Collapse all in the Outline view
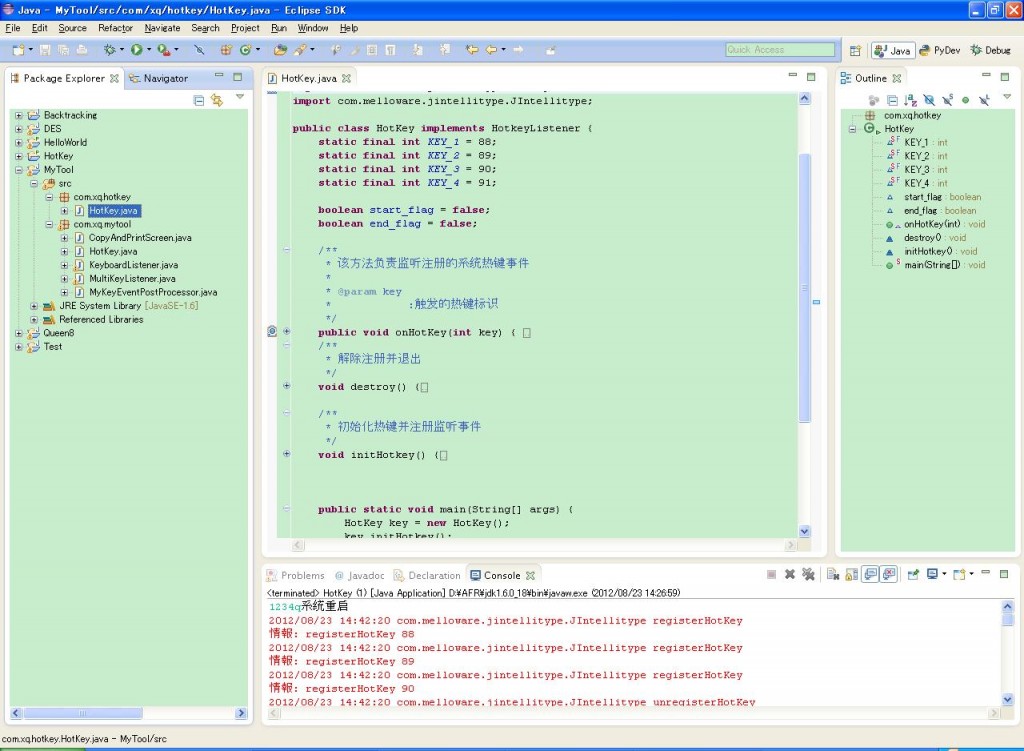The image size is (1024, 751). click(892, 100)
